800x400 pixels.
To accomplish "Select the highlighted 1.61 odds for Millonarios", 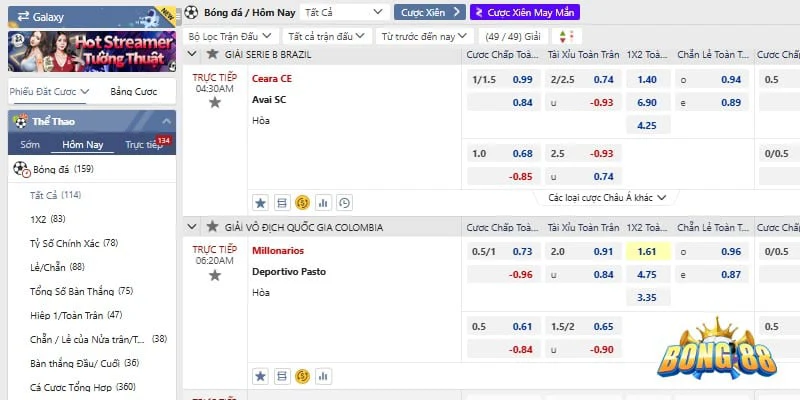I will [x=646, y=251].
